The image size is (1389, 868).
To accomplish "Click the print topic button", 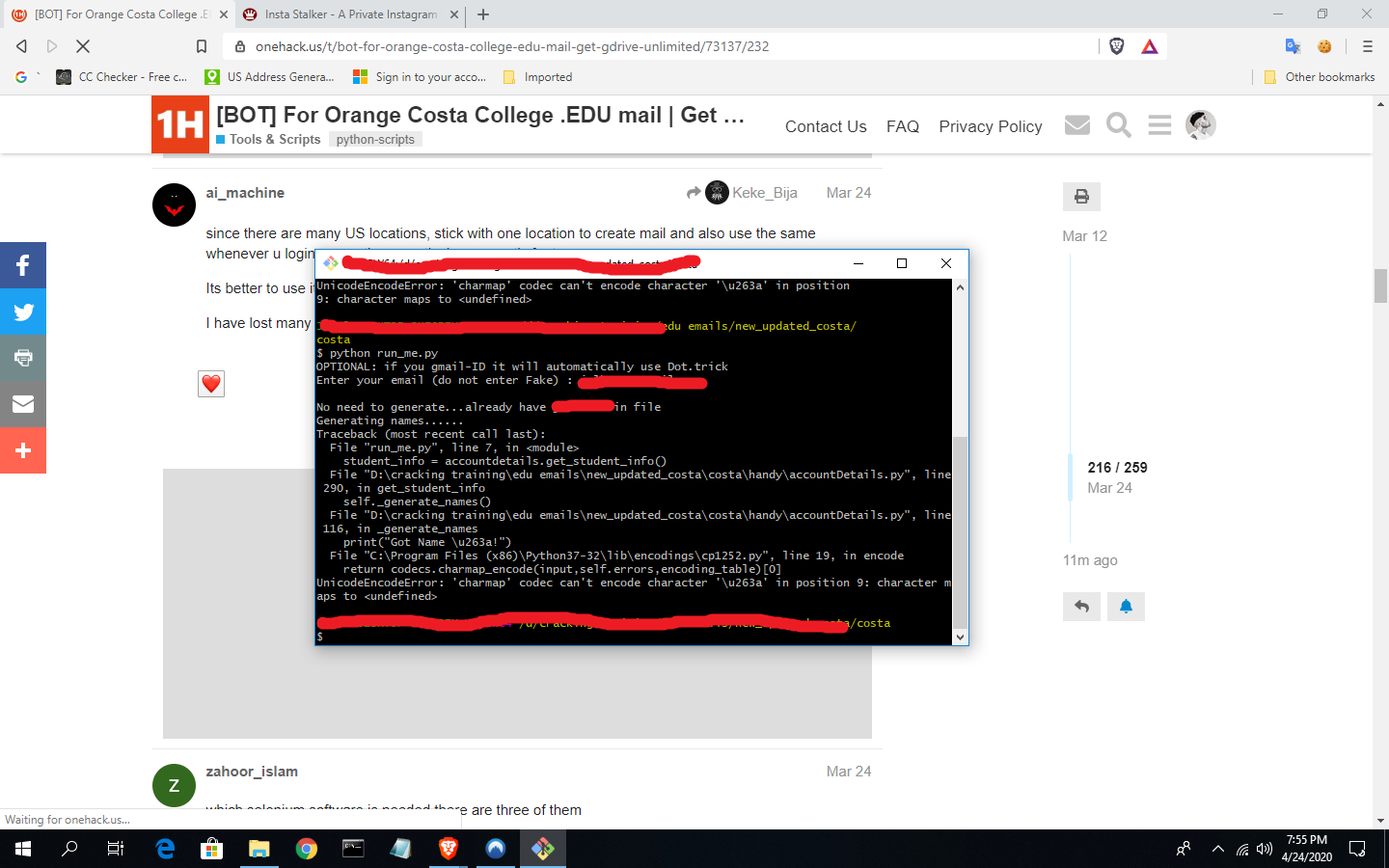I will point(1081,197).
